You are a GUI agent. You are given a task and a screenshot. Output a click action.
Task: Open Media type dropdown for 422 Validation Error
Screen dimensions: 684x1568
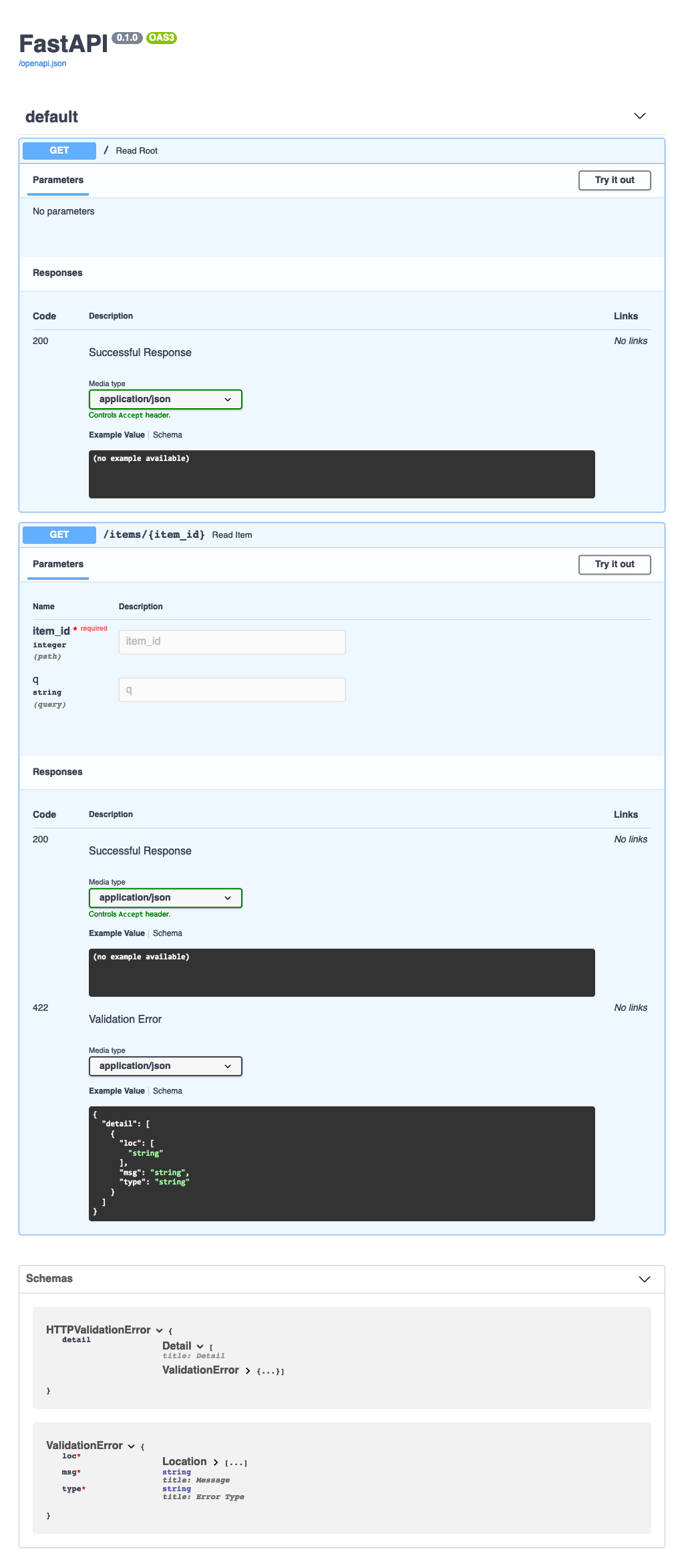pos(165,1066)
